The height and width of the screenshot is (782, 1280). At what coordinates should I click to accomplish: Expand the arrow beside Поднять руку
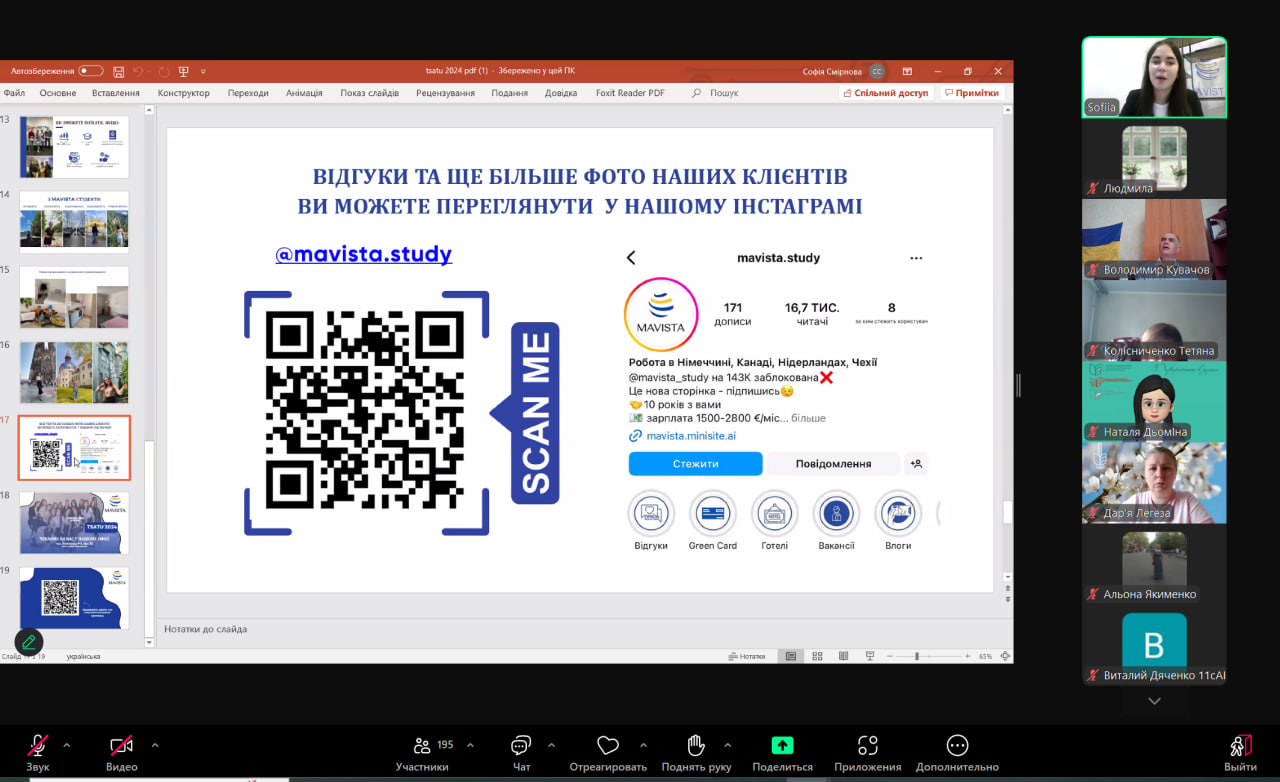coord(727,745)
